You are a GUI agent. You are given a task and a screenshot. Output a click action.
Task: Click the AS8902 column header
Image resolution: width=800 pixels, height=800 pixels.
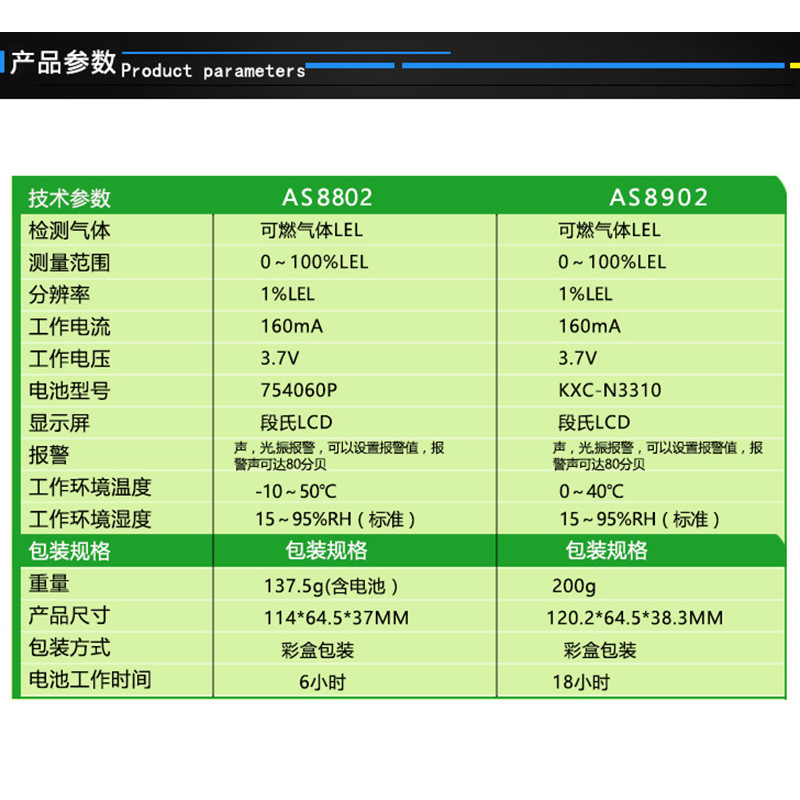[x=659, y=197]
